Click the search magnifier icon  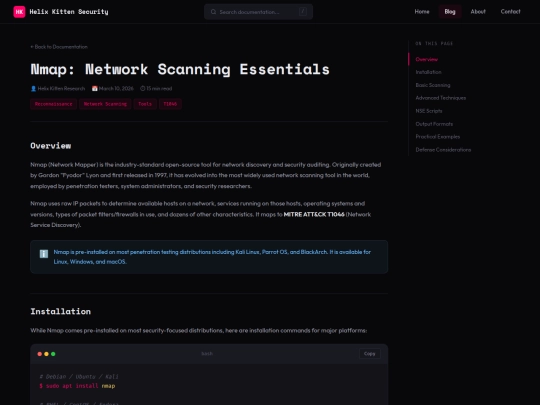pos(214,12)
